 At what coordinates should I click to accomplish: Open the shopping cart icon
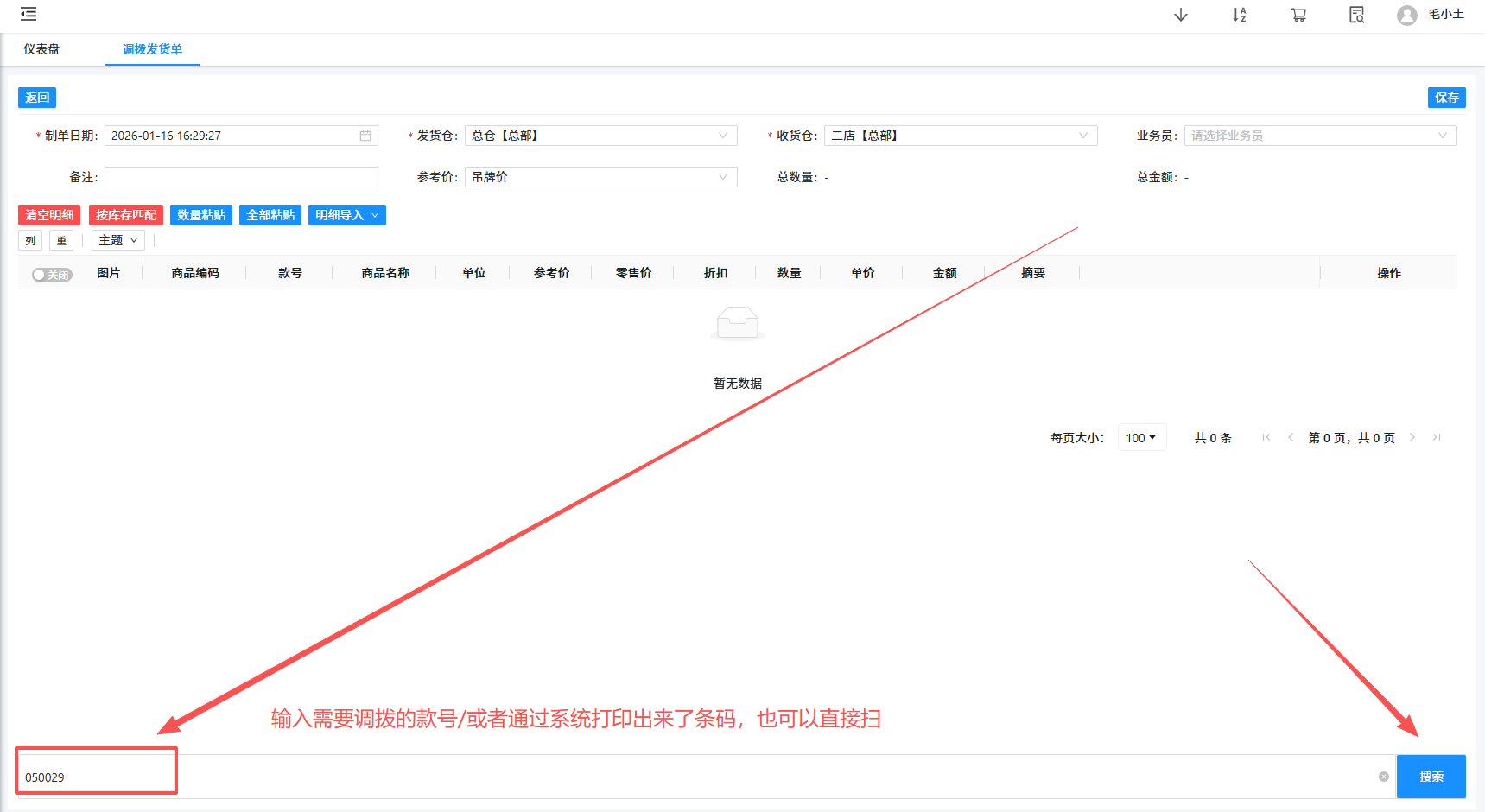click(x=1298, y=15)
